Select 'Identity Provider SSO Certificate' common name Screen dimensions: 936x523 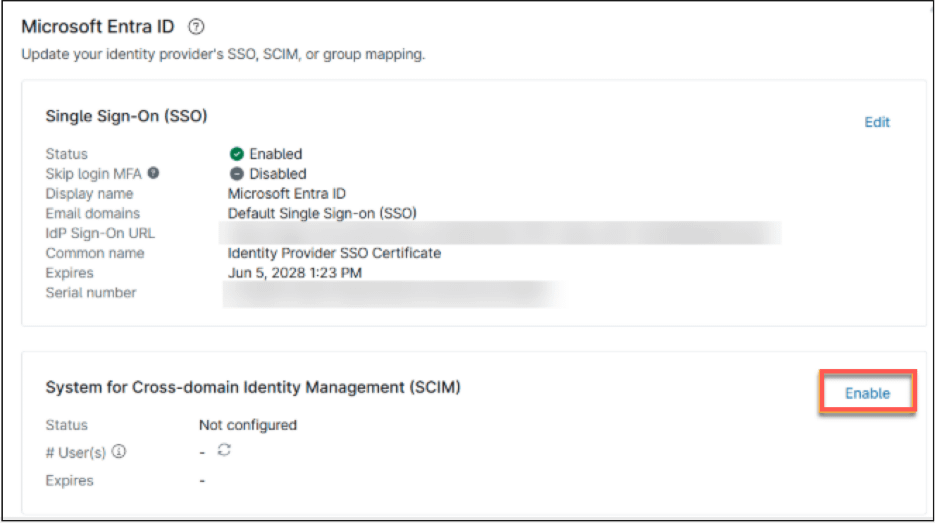tap(334, 253)
